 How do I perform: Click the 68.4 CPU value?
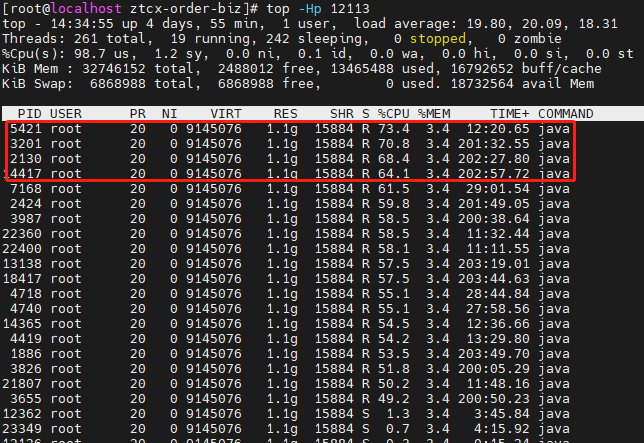tap(393, 159)
